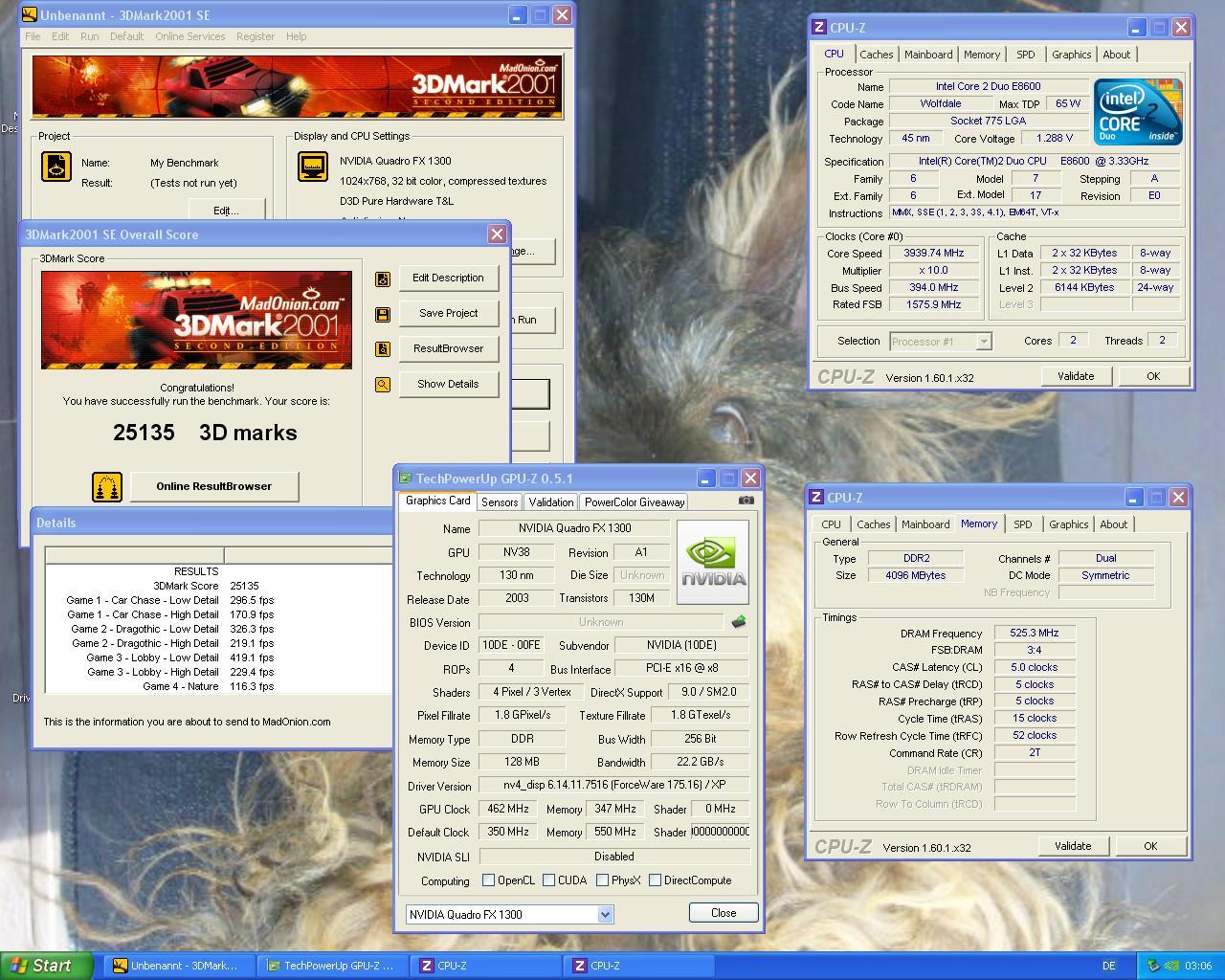Image resolution: width=1225 pixels, height=980 pixels.
Task: Click the Save Project button
Action: tap(448, 314)
